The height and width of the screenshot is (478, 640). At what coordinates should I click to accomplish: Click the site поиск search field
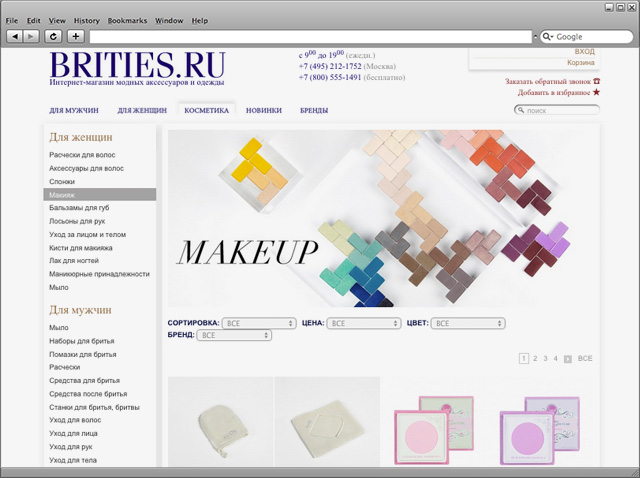tap(562, 111)
